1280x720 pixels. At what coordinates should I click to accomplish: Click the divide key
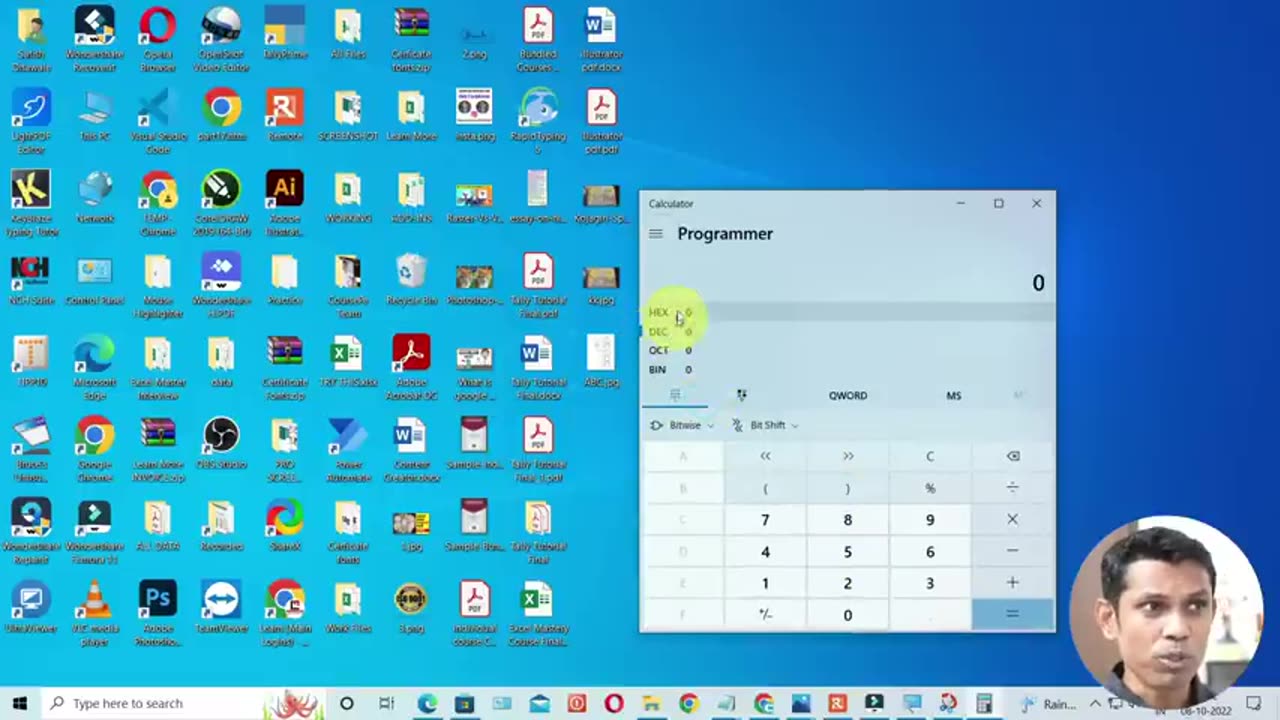coord(1013,488)
